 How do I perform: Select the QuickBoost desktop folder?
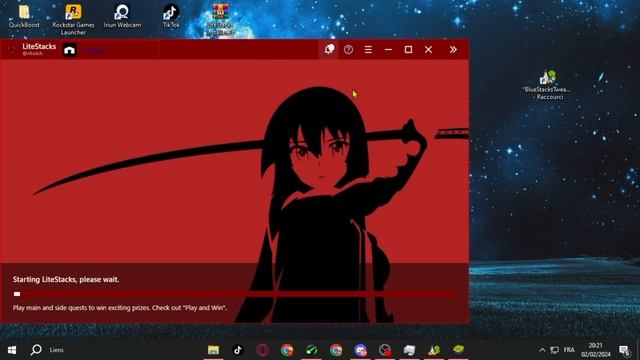[x=24, y=16]
